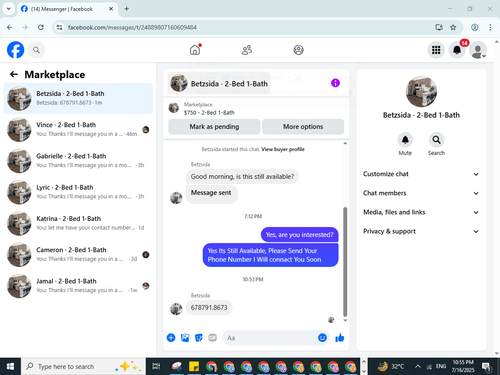Screen dimensions: 500x375
Task: Expand Privacy & support section
Action: (421, 231)
